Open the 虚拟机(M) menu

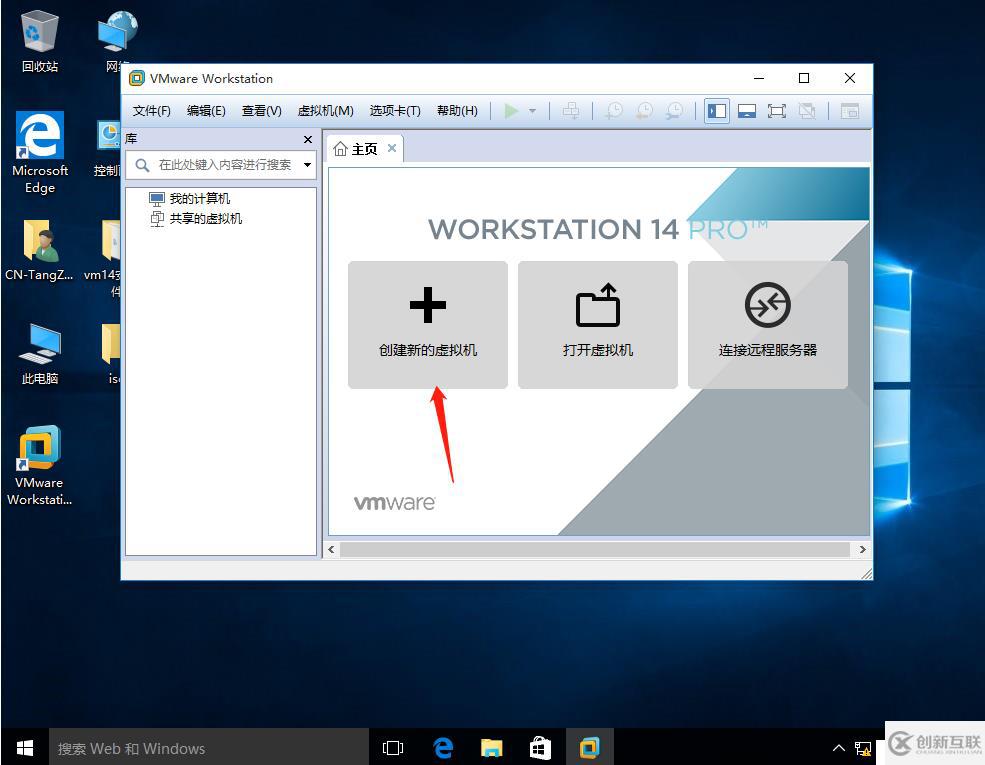pyautogui.click(x=325, y=111)
